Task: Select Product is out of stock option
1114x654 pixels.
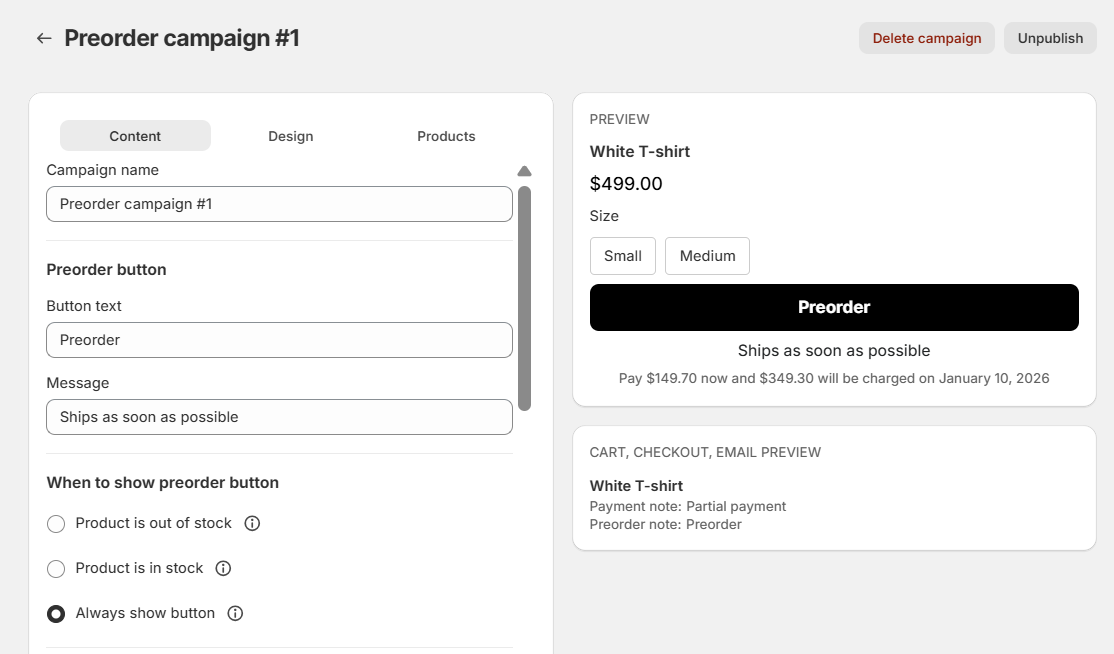Action: (x=56, y=524)
